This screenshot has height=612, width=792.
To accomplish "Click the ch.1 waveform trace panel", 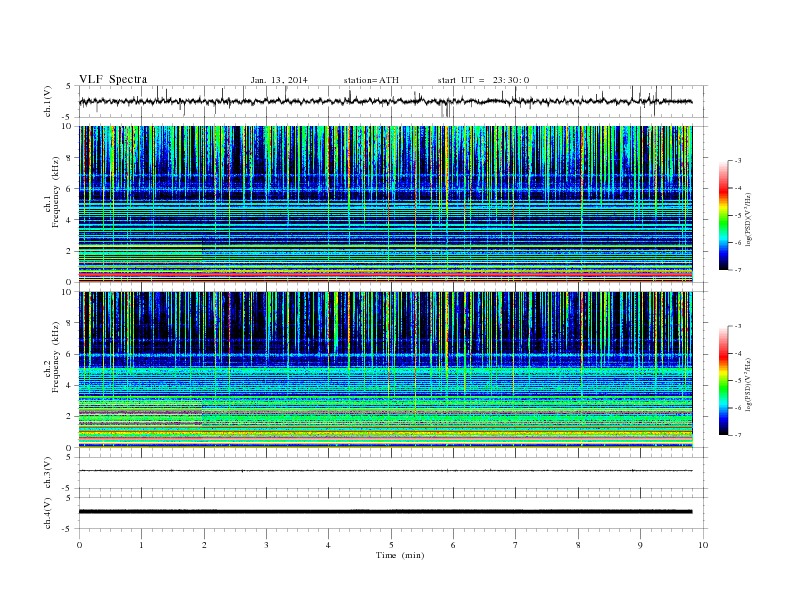I will coord(393,101).
